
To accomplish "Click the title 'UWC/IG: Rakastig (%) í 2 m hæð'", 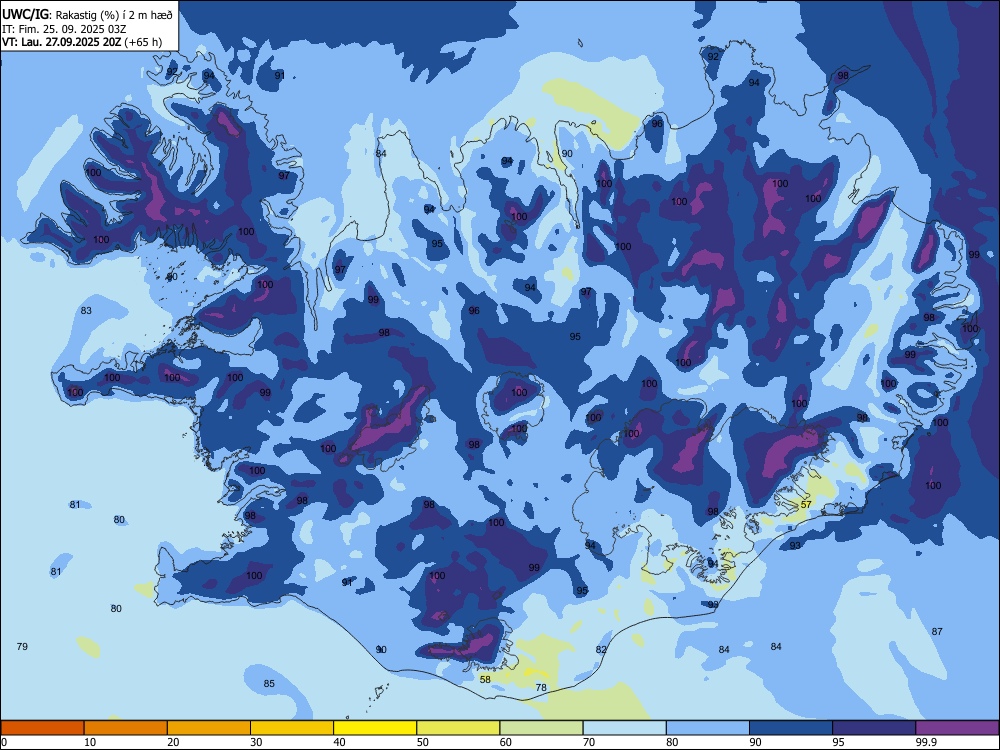I will click(x=87, y=15).
